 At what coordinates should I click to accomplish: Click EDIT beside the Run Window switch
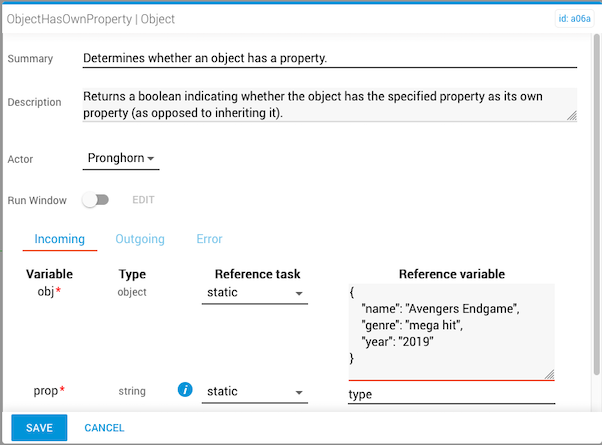[143, 200]
